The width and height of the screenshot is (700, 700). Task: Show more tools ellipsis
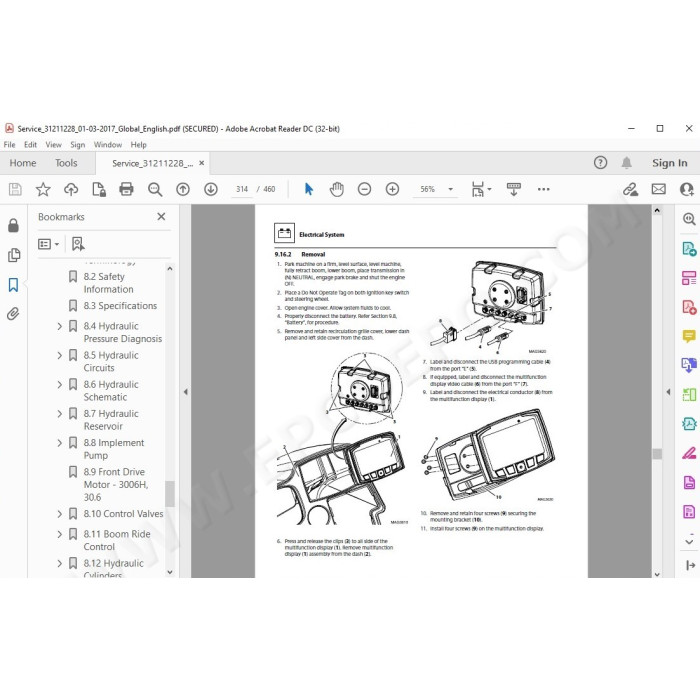[543, 189]
